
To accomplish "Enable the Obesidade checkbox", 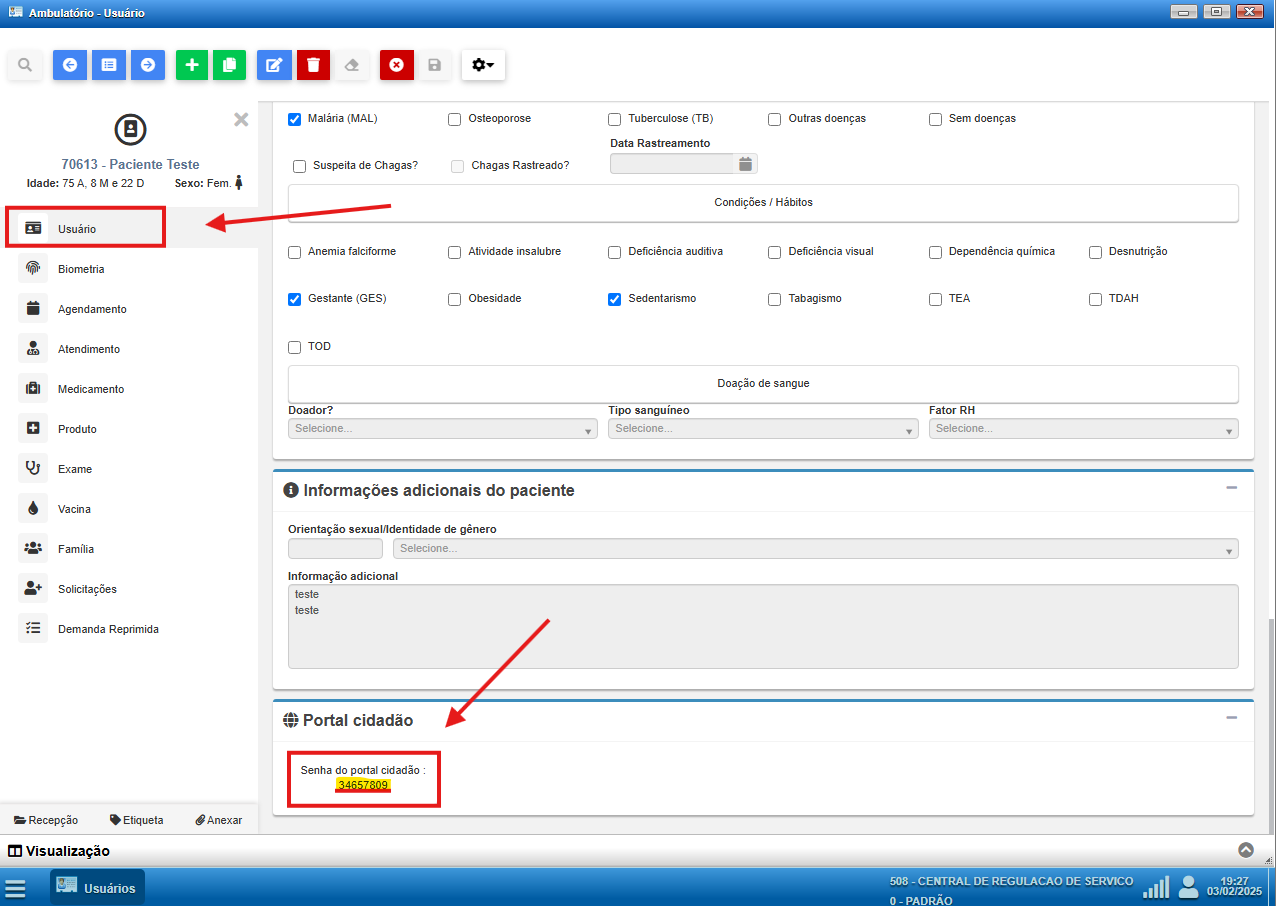I will (x=455, y=299).
